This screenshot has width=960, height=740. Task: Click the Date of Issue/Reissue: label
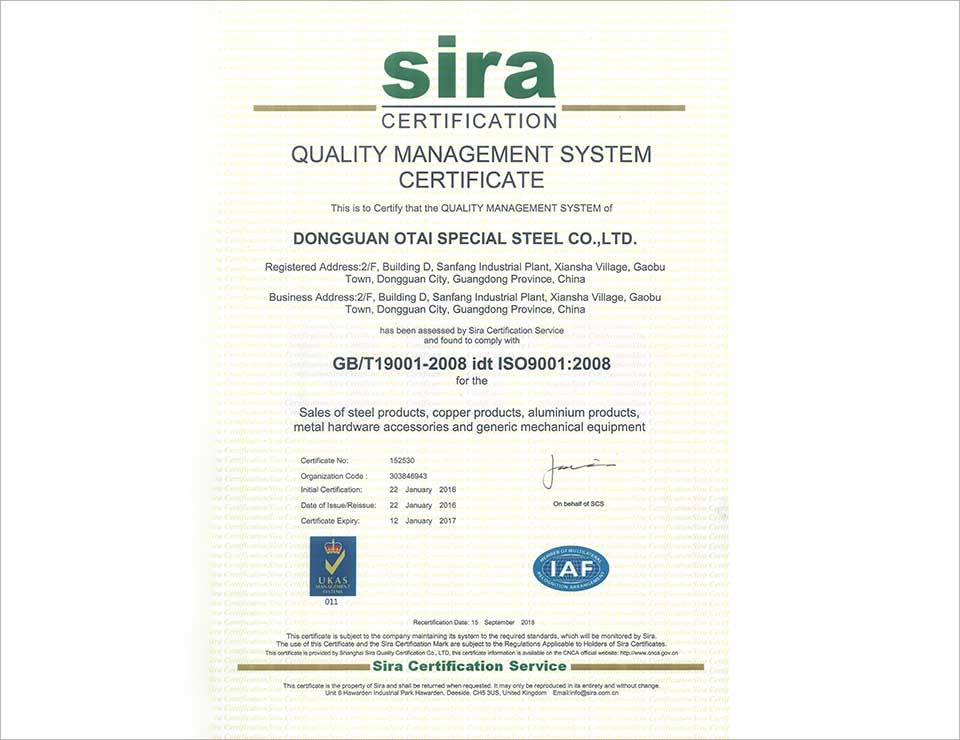pyautogui.click(x=340, y=506)
